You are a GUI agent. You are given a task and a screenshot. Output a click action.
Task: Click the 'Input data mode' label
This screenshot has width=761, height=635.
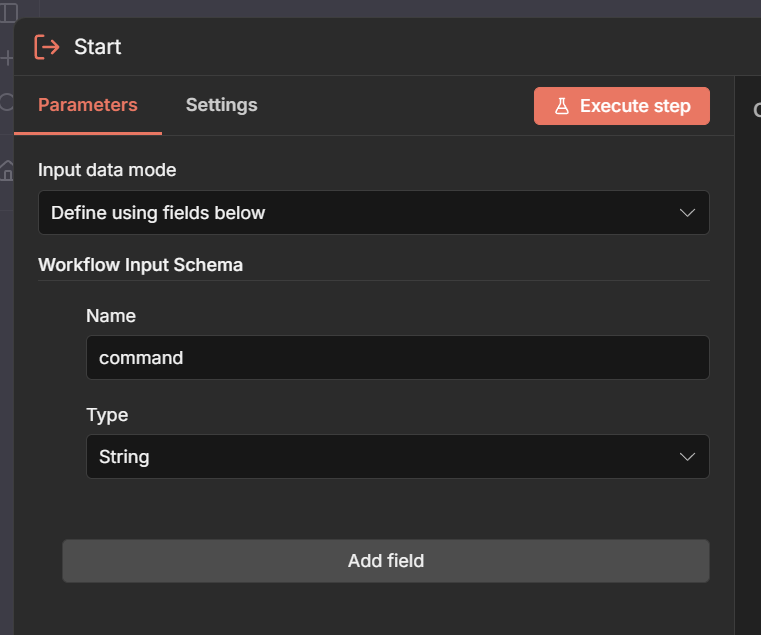(x=107, y=170)
